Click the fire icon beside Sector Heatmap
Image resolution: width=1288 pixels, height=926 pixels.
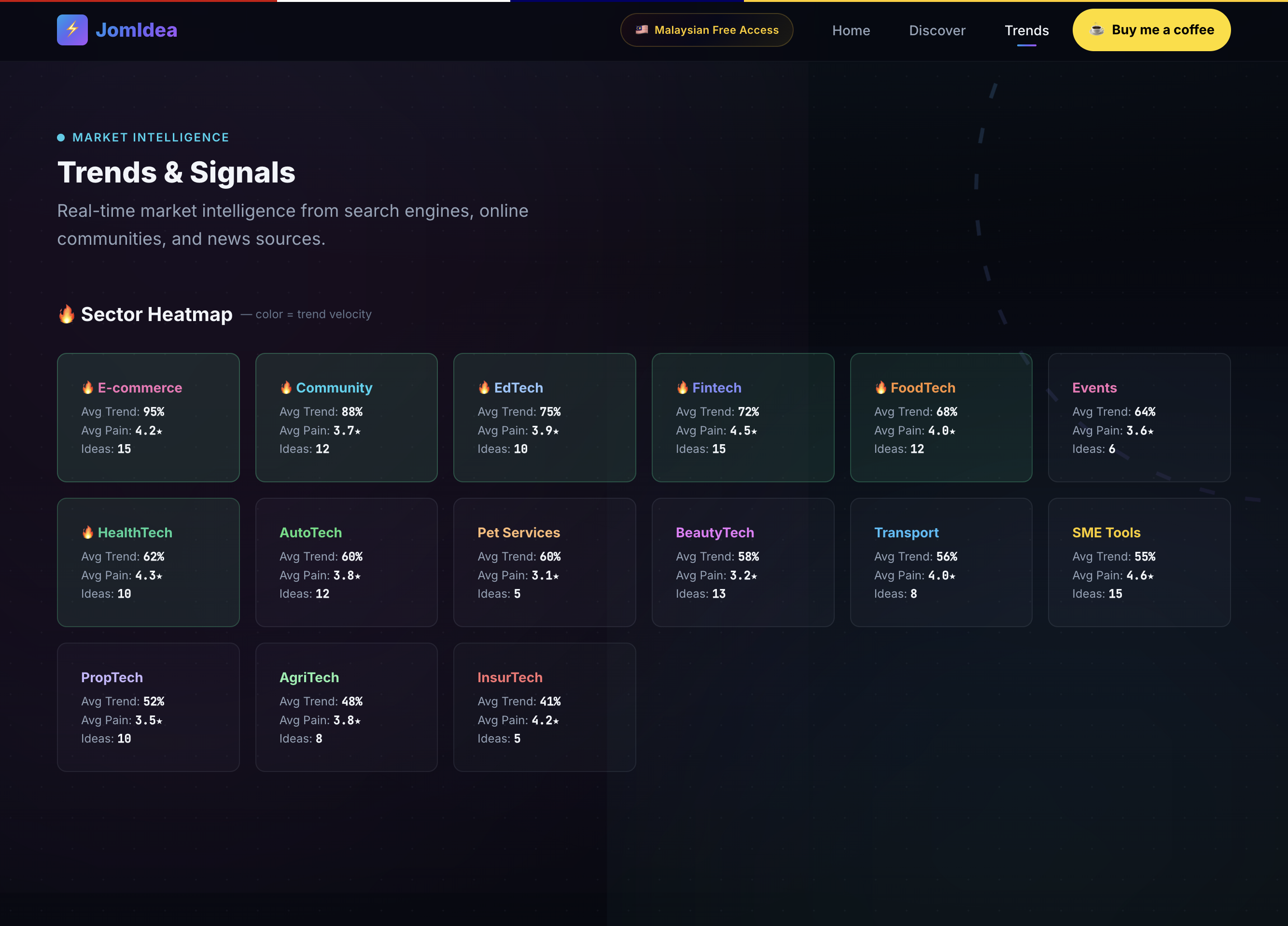67,314
